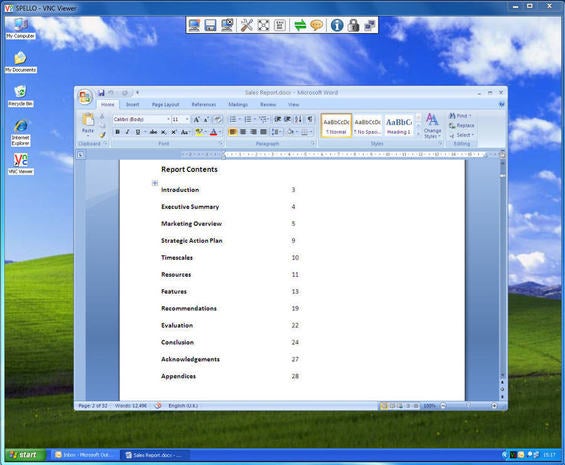This screenshot has height=465, width=565.
Task: Open the Calibri font name dropdown
Action: pos(168,119)
